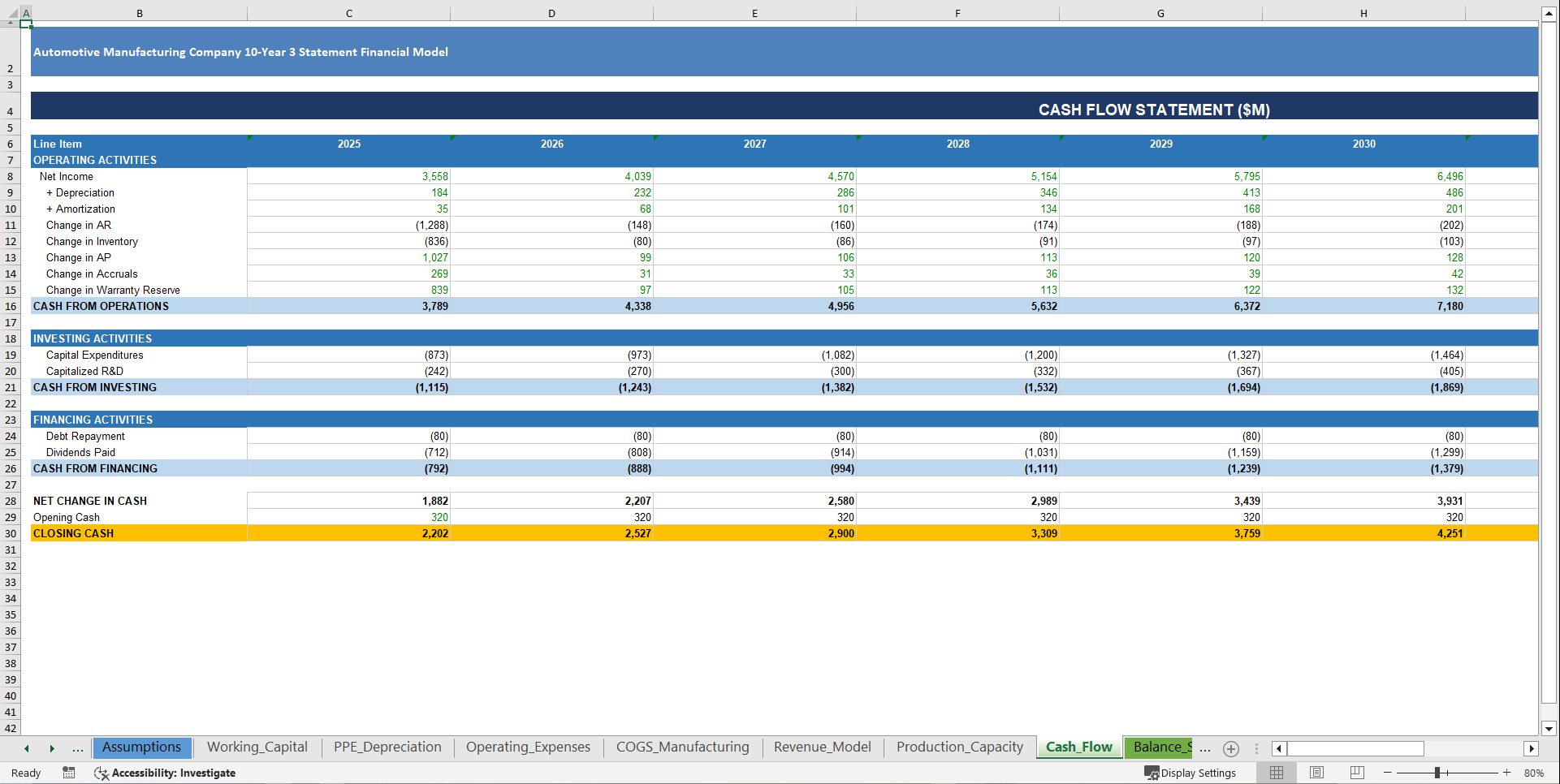Click the Display Settings icon
This screenshot has height=784, width=1560.
1152,773
